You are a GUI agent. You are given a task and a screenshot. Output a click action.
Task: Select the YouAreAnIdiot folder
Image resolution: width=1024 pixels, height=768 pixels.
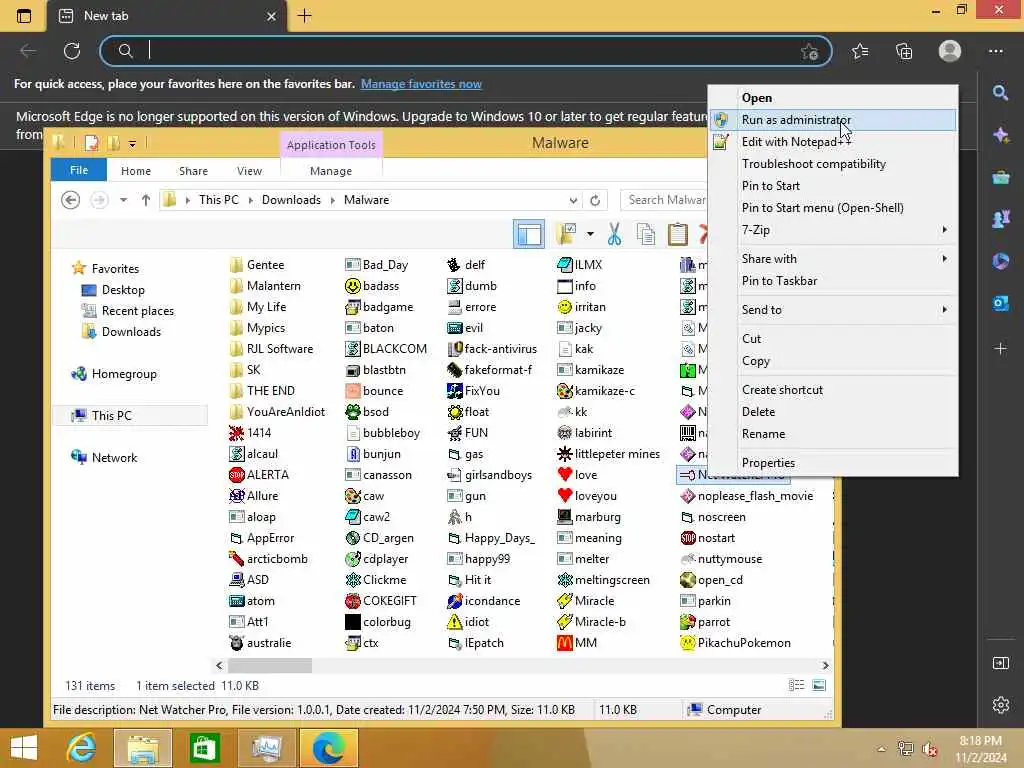click(278, 412)
